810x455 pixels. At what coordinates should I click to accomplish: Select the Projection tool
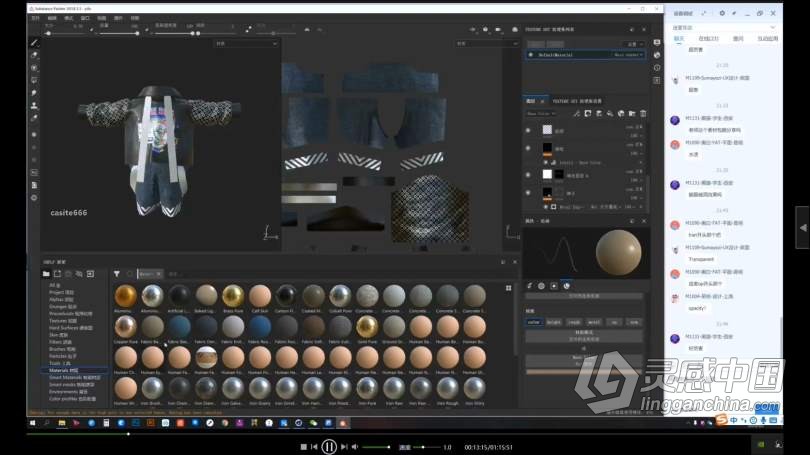coord(34,68)
